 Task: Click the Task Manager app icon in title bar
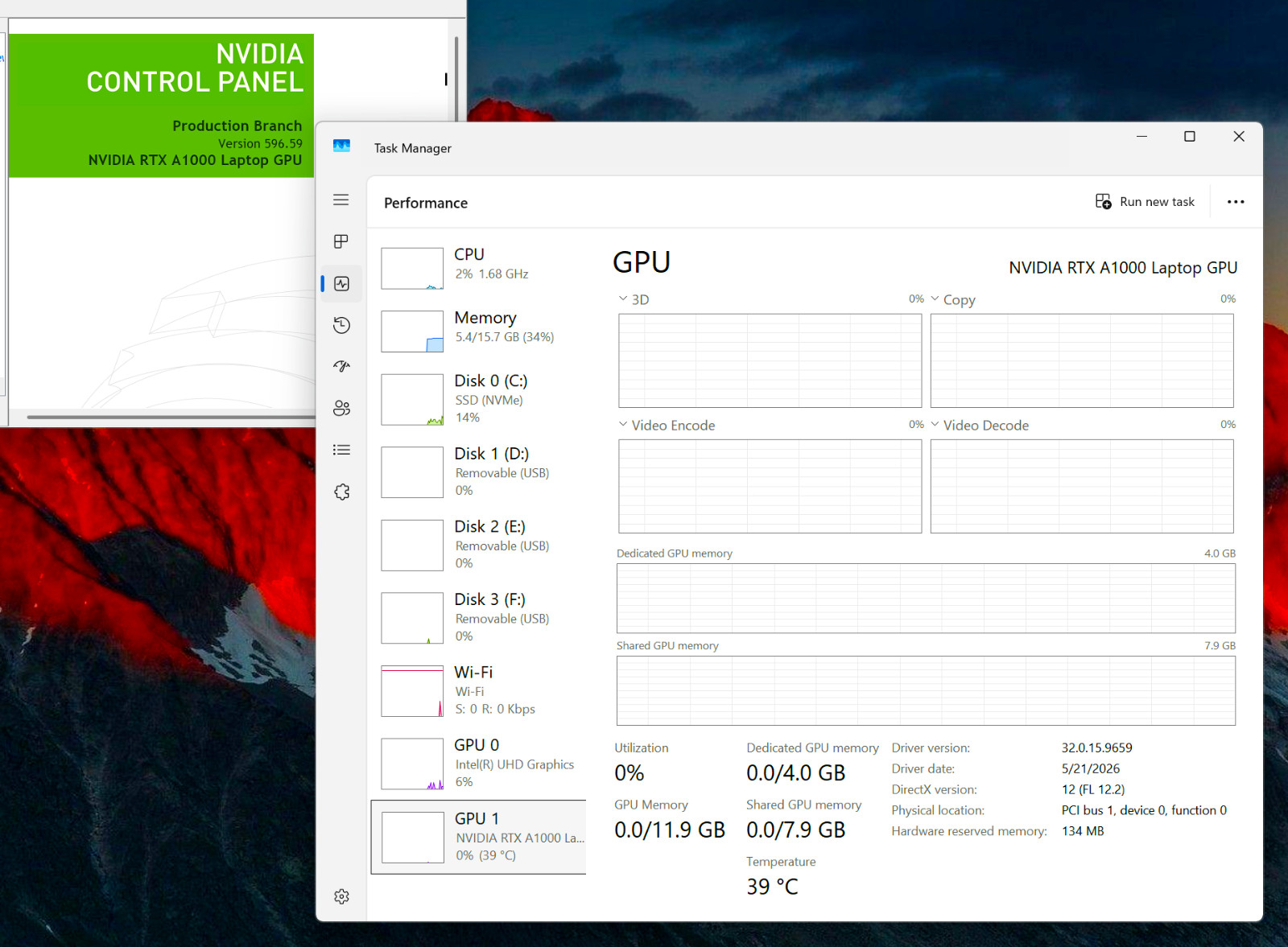click(x=341, y=146)
